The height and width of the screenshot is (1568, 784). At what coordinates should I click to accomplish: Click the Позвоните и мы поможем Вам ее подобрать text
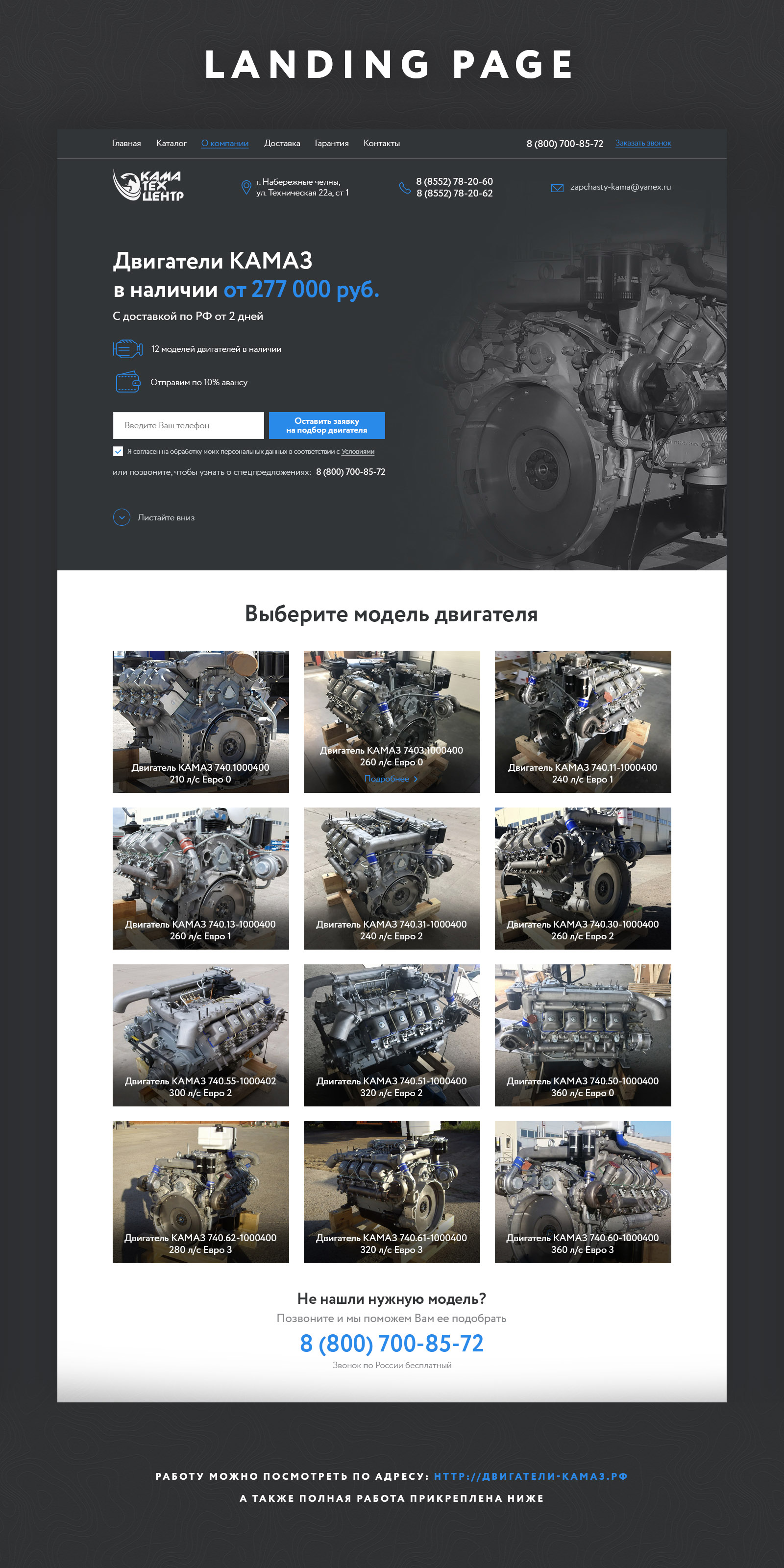392,1319
